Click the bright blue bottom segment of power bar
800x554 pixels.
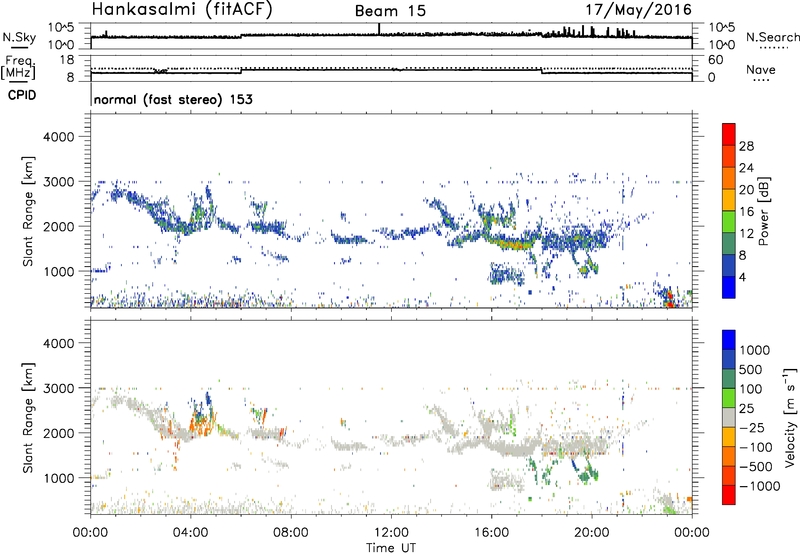click(729, 287)
